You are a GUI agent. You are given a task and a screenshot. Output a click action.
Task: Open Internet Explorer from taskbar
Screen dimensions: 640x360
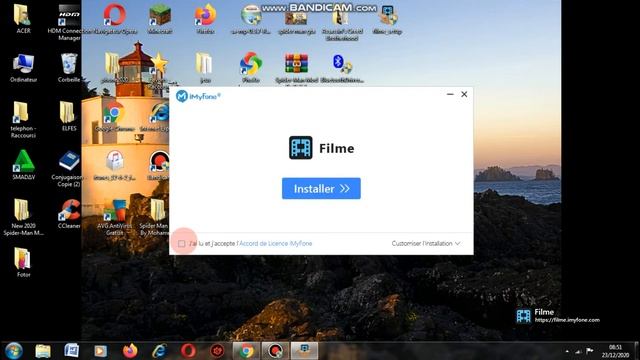pyautogui.click(x=159, y=351)
